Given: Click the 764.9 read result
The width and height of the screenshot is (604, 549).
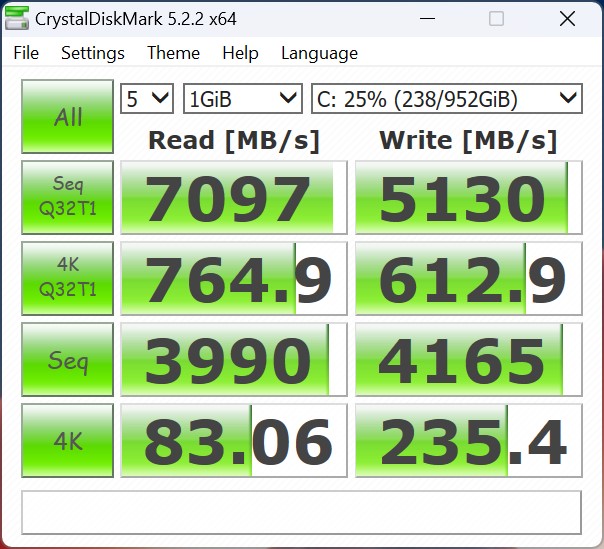Looking at the screenshot, I should pyautogui.click(x=234, y=278).
